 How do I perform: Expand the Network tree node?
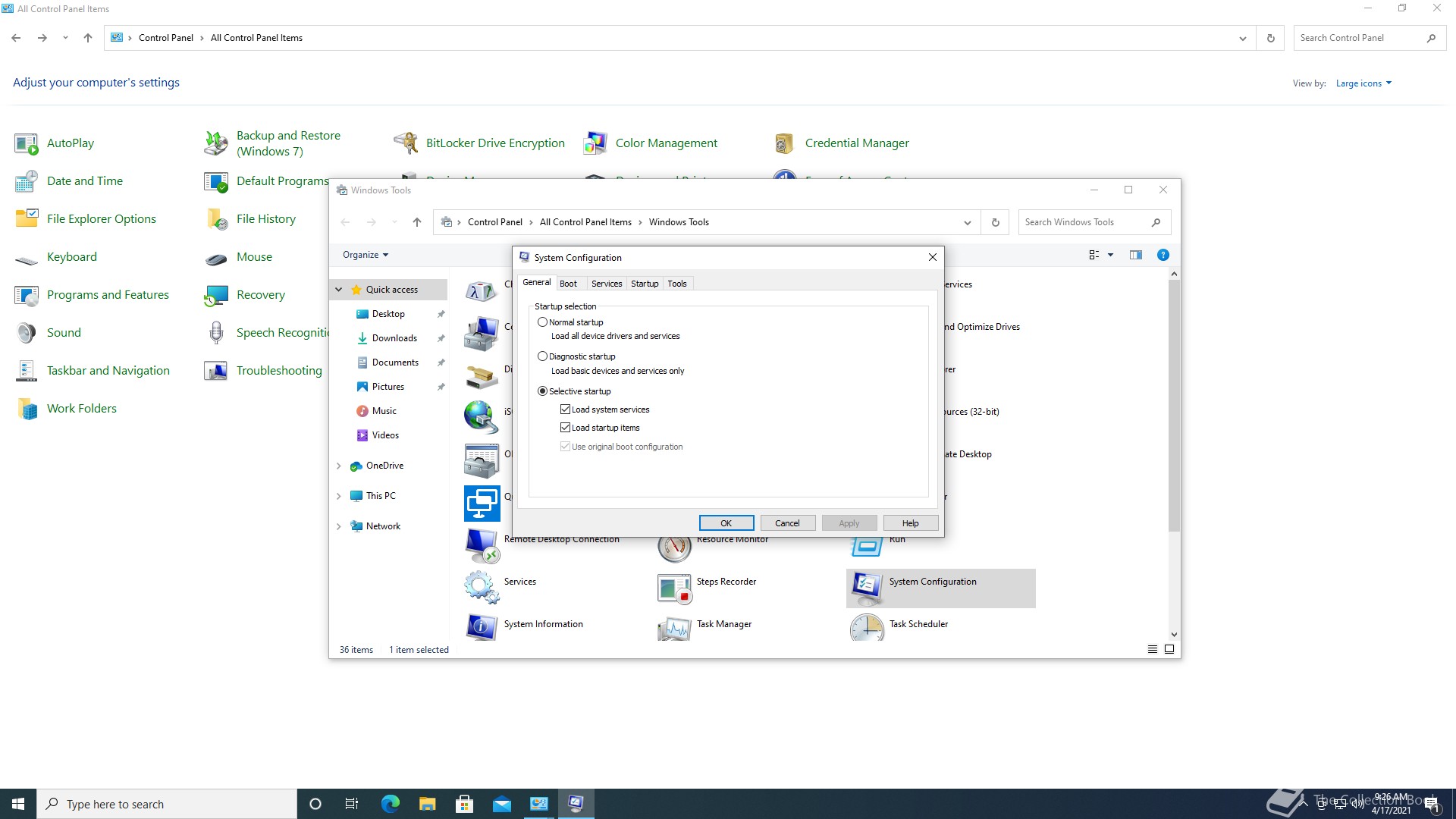tap(339, 526)
